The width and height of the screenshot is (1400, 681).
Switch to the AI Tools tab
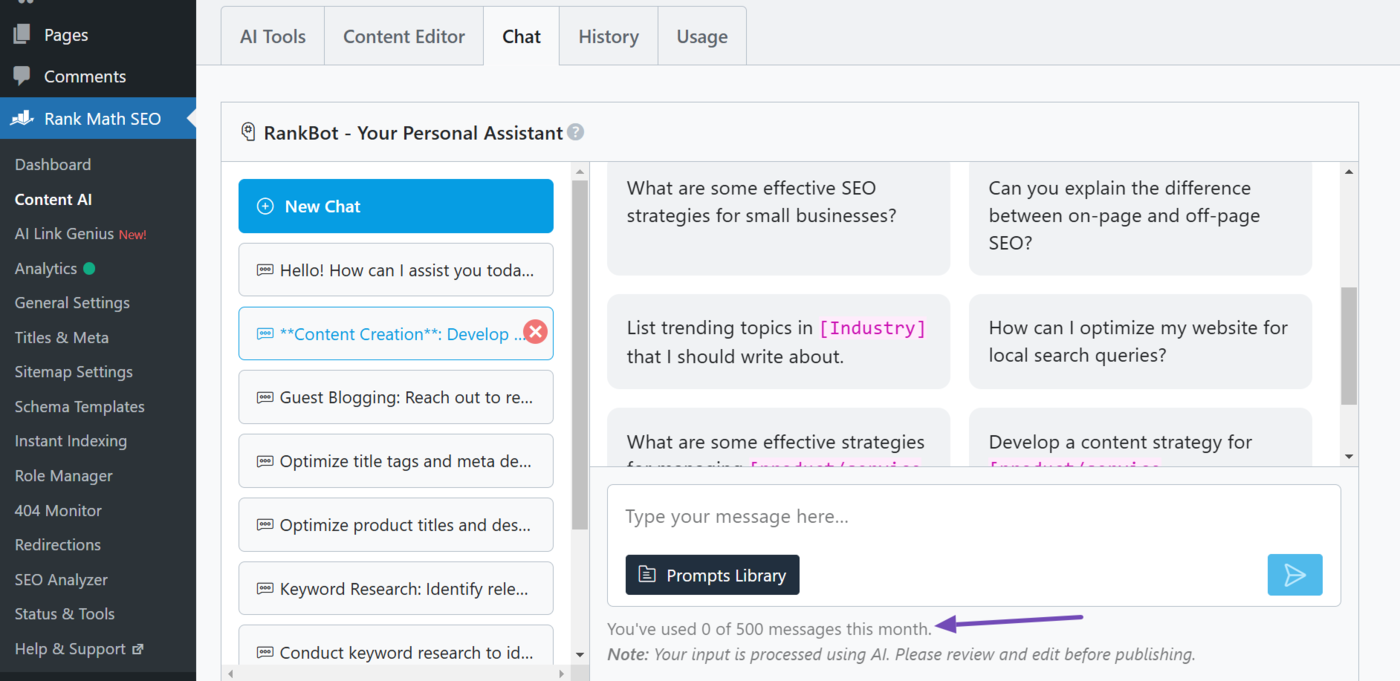273,36
